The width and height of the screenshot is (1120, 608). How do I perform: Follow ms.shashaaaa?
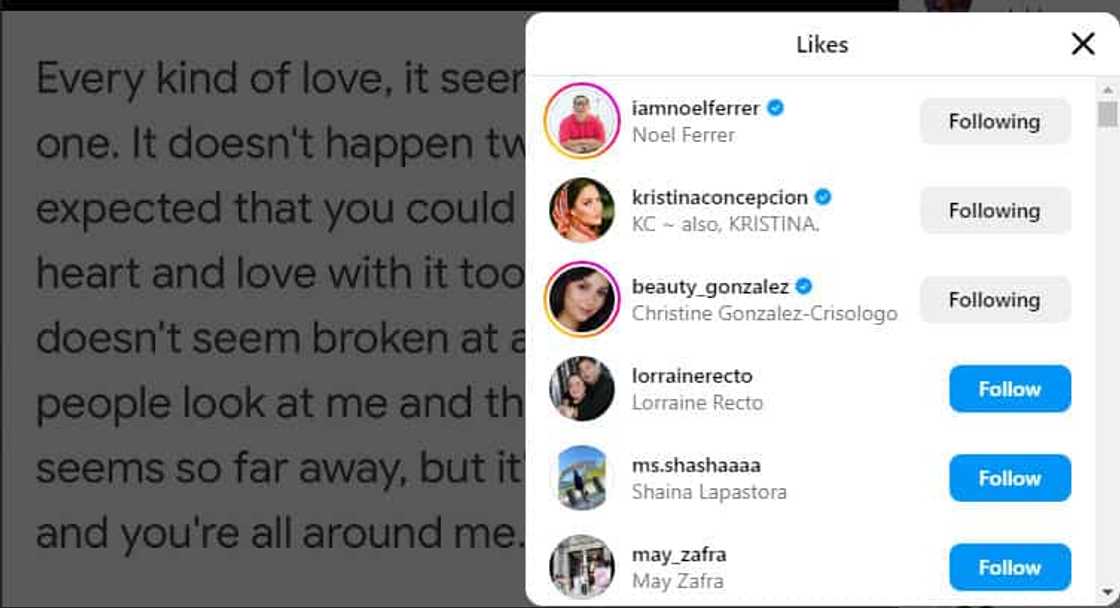coord(1009,478)
